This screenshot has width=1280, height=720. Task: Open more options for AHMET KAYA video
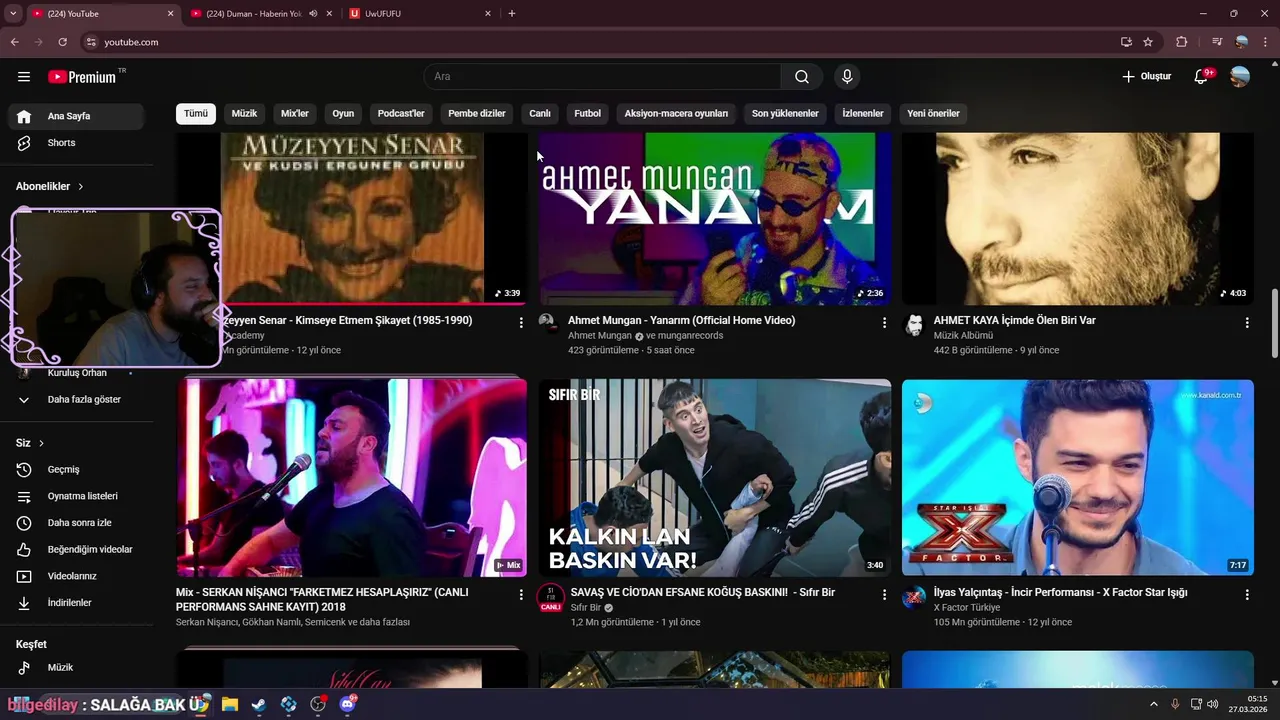pyautogui.click(x=1247, y=323)
